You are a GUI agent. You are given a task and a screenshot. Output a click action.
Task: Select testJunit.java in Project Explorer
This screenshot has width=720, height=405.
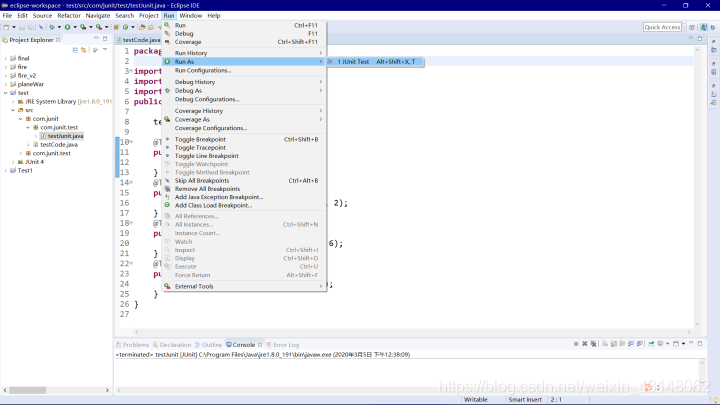(65, 136)
